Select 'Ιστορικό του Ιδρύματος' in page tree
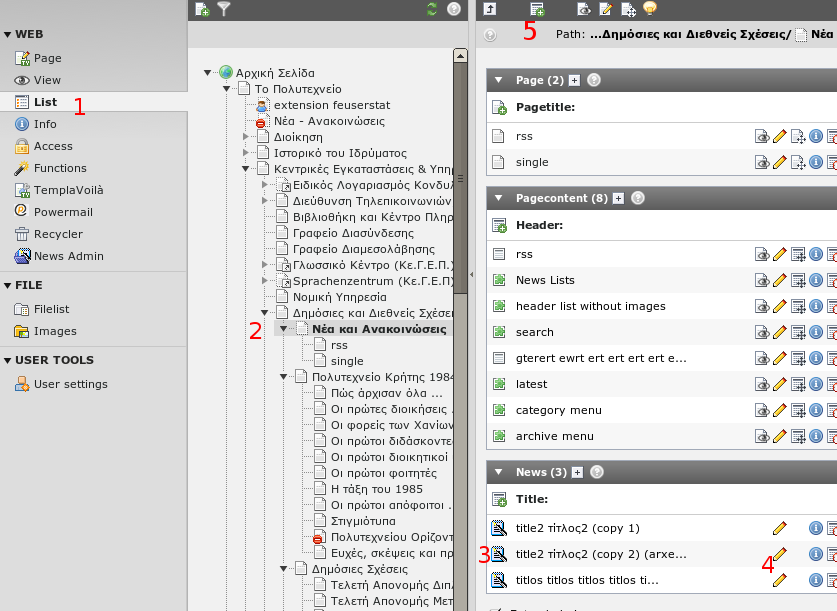 coord(340,153)
